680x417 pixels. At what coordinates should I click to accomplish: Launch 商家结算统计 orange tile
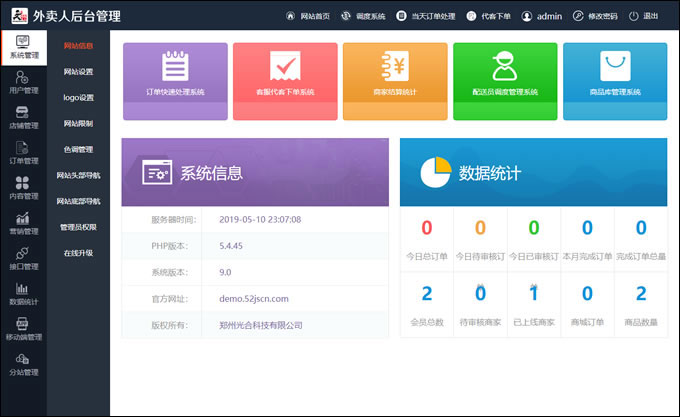pyautogui.click(x=395, y=76)
